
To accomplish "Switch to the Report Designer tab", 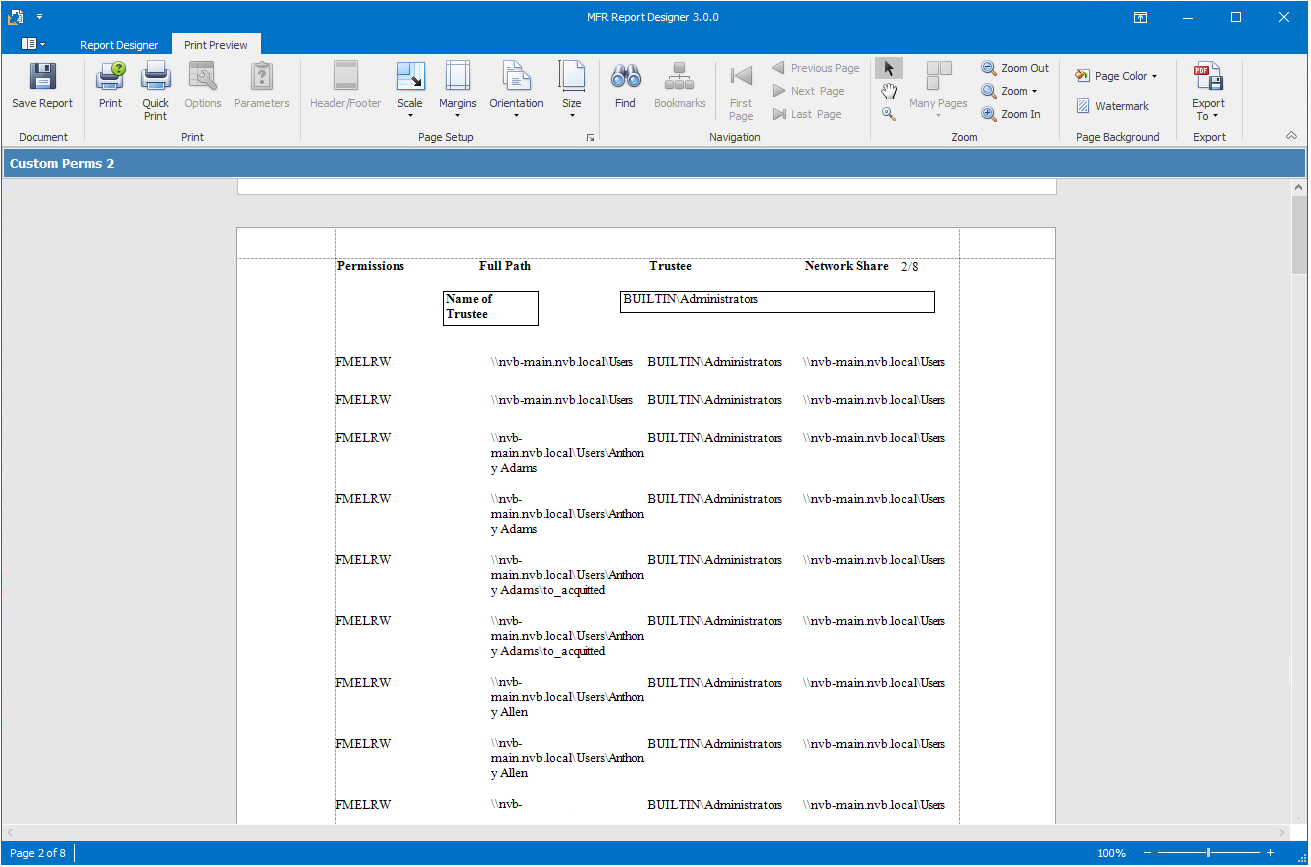I will [x=118, y=44].
